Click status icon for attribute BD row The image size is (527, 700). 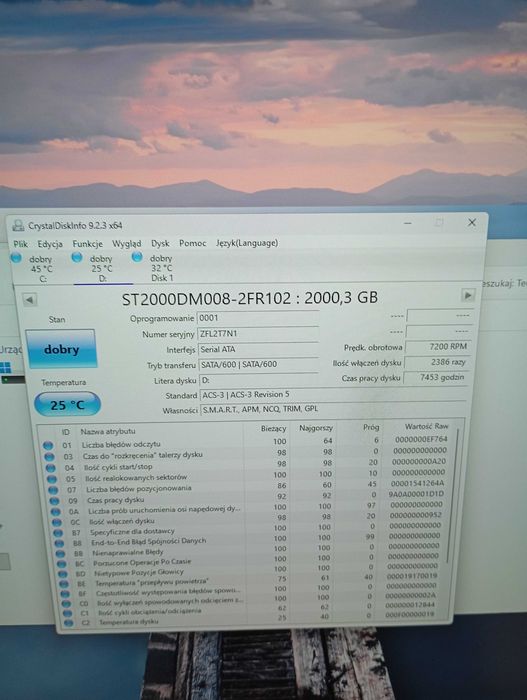click(x=63, y=574)
